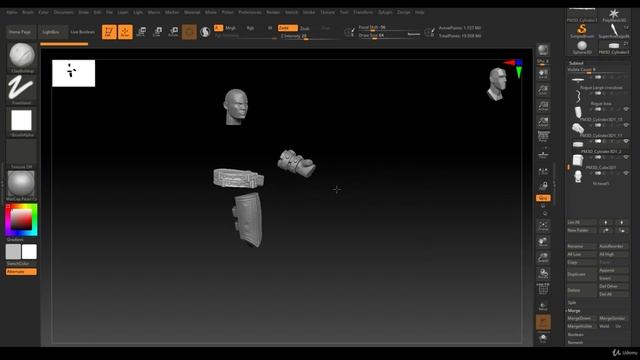
Task: Toggle the Mrgb channel button
Action: click(231, 28)
